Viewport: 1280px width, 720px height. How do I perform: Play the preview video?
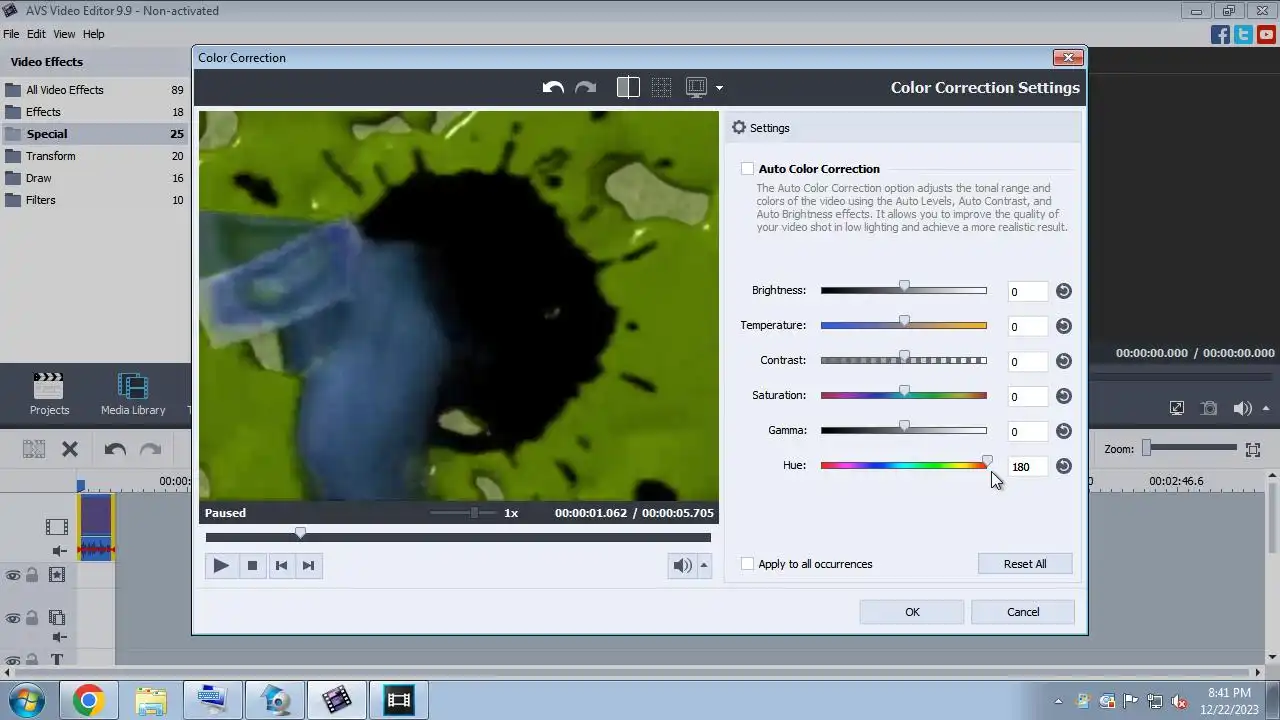(x=221, y=565)
